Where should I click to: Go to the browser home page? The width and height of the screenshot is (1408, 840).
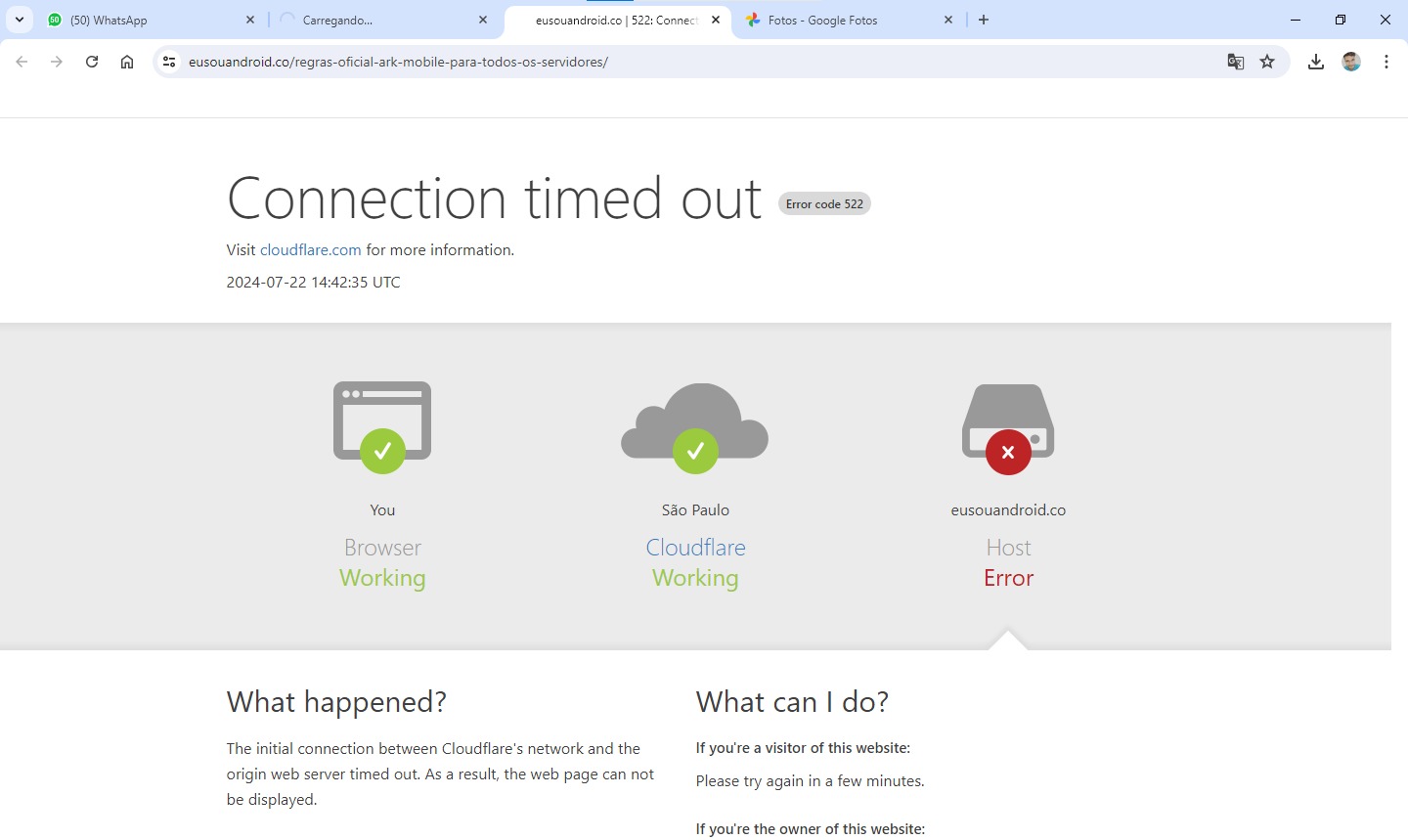[x=127, y=62]
